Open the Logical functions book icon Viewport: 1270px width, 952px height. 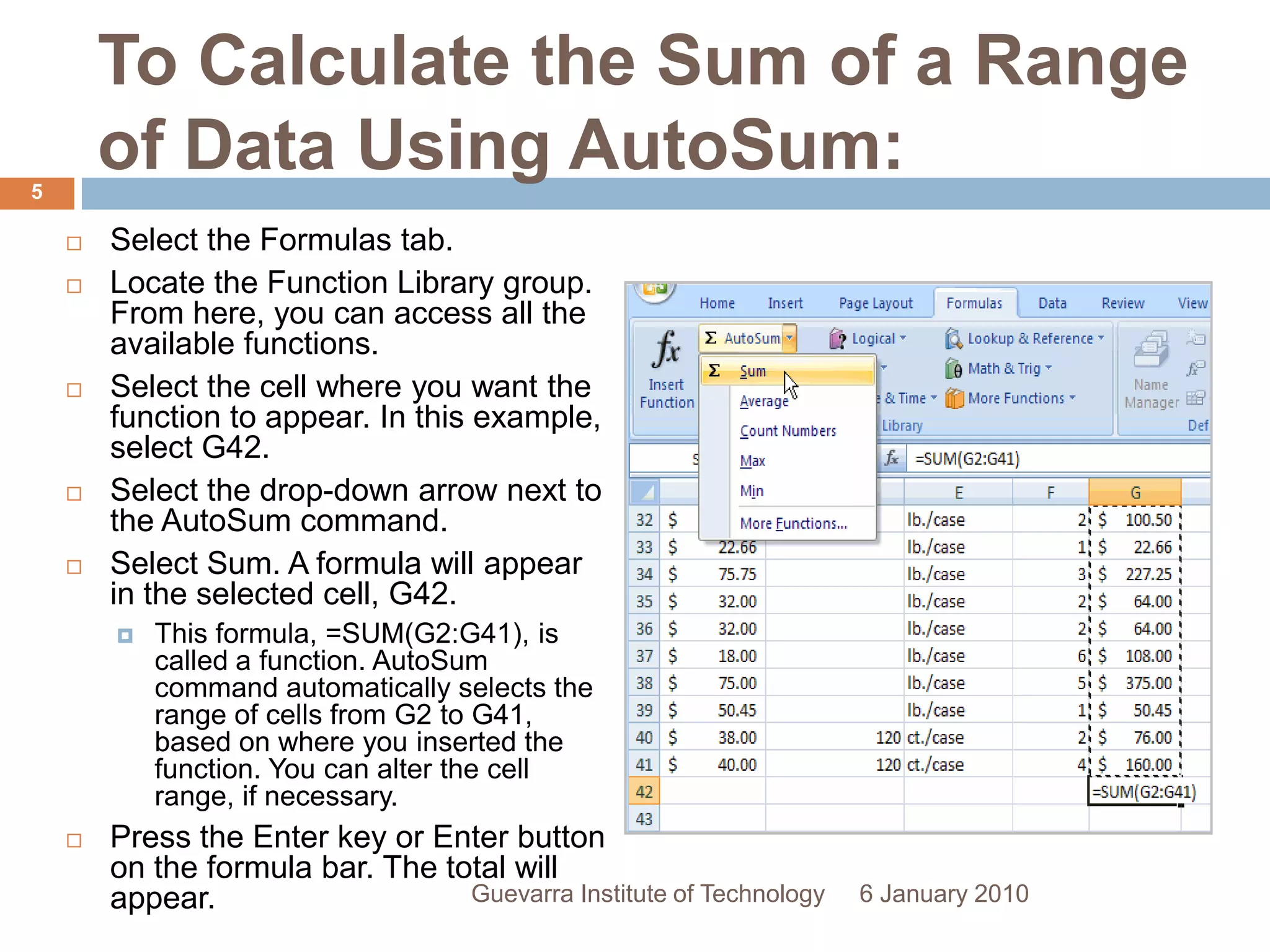click(838, 339)
